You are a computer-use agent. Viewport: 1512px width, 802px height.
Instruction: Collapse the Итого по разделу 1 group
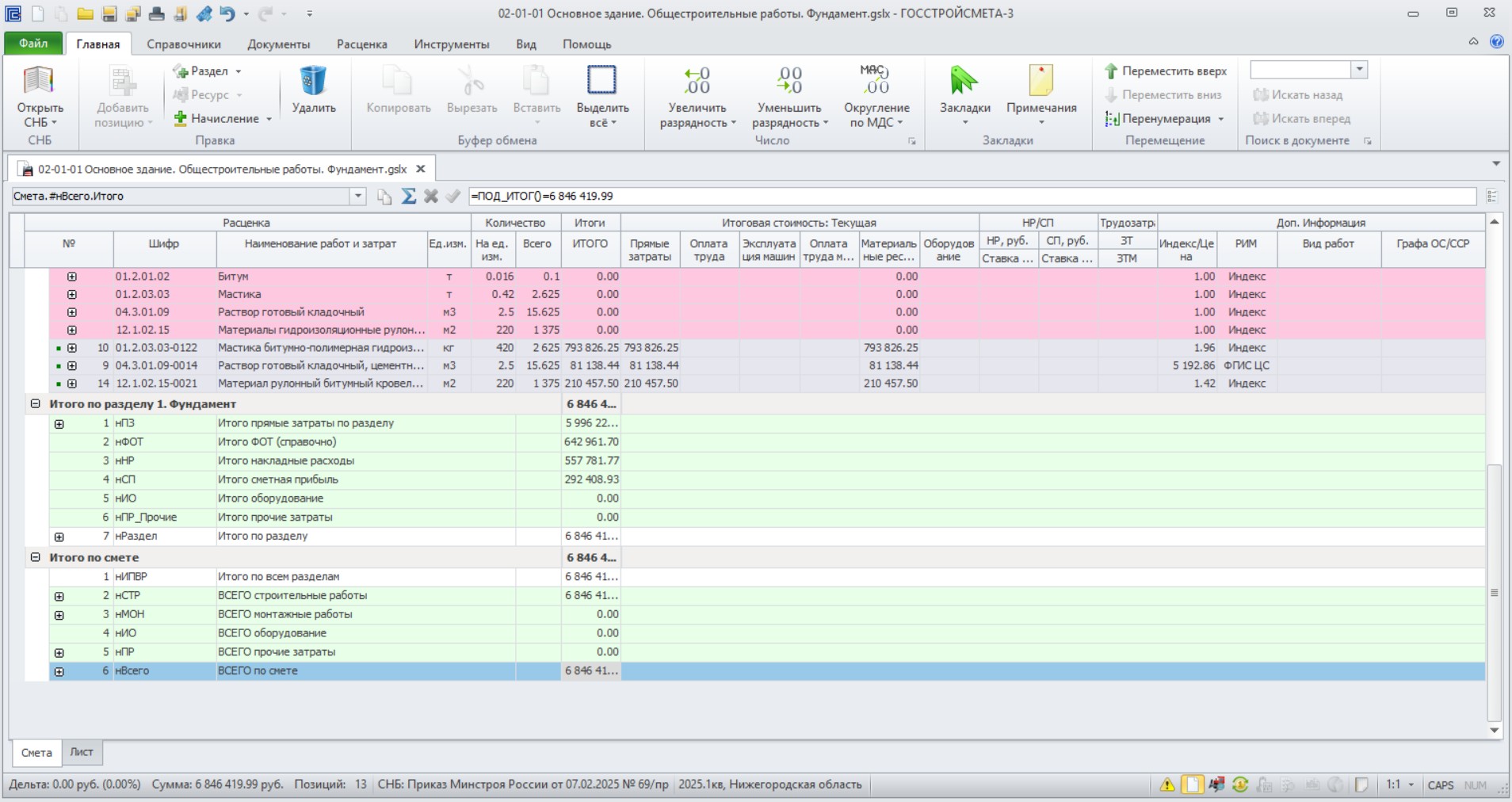coord(35,403)
